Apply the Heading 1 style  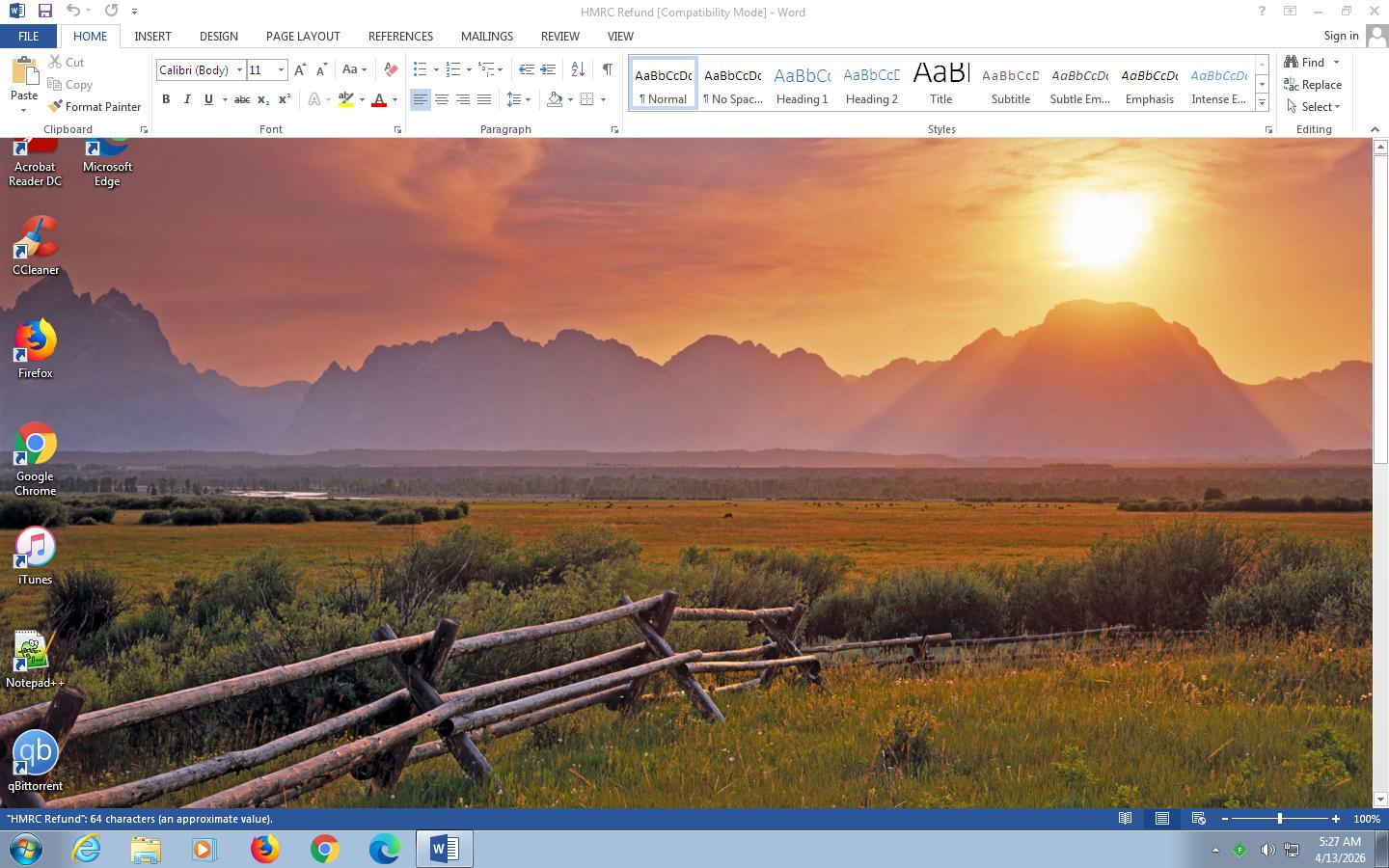[802, 84]
